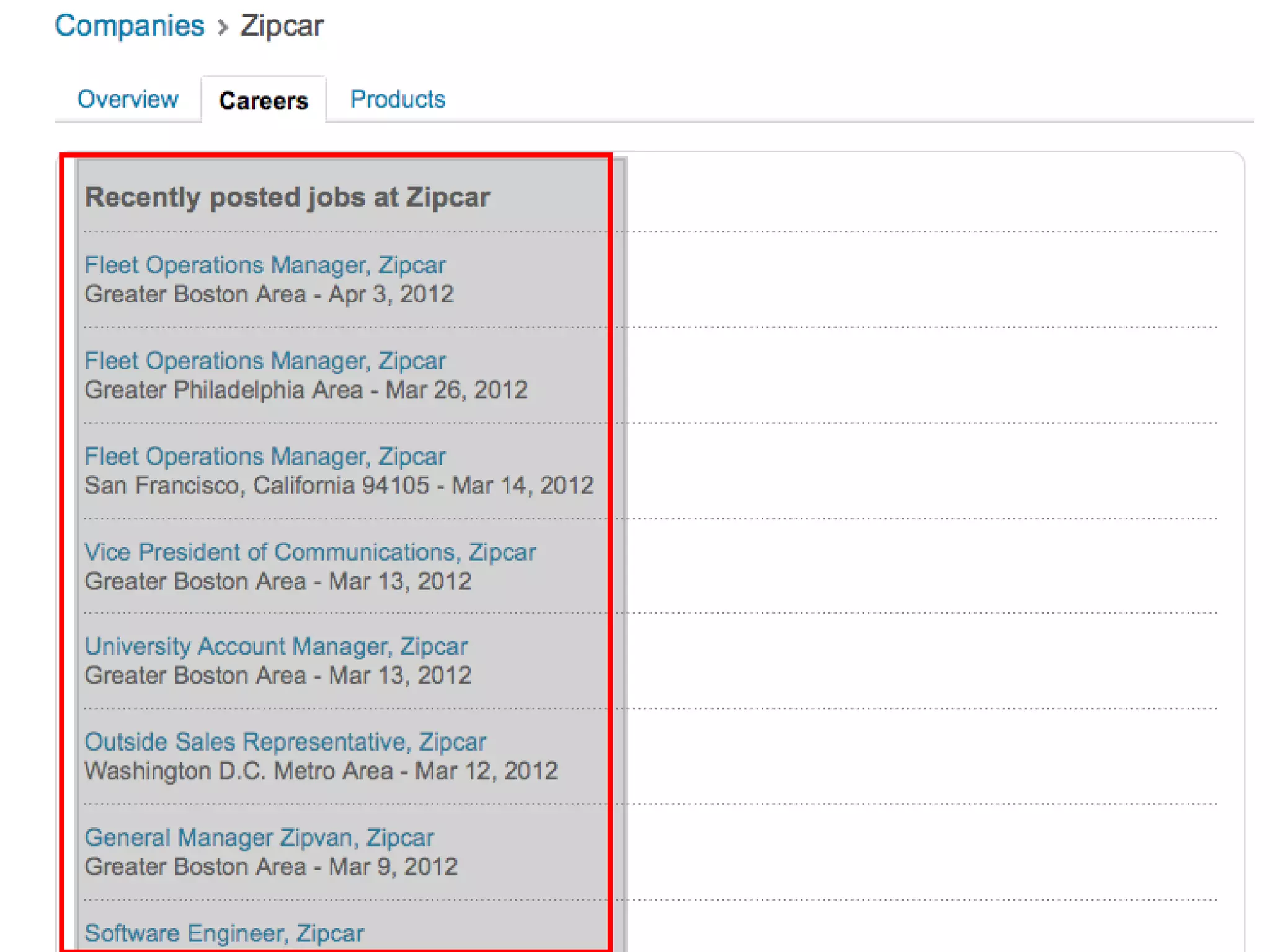Click 'Washington D.C. Metro Area - Mar 12' text

[321, 771]
